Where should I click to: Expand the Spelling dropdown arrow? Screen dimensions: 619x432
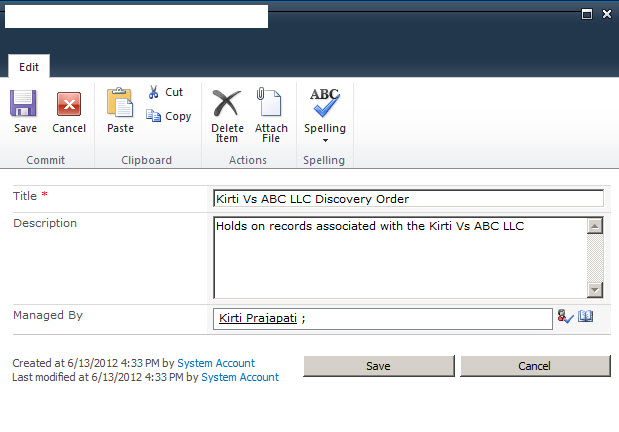tap(325, 140)
